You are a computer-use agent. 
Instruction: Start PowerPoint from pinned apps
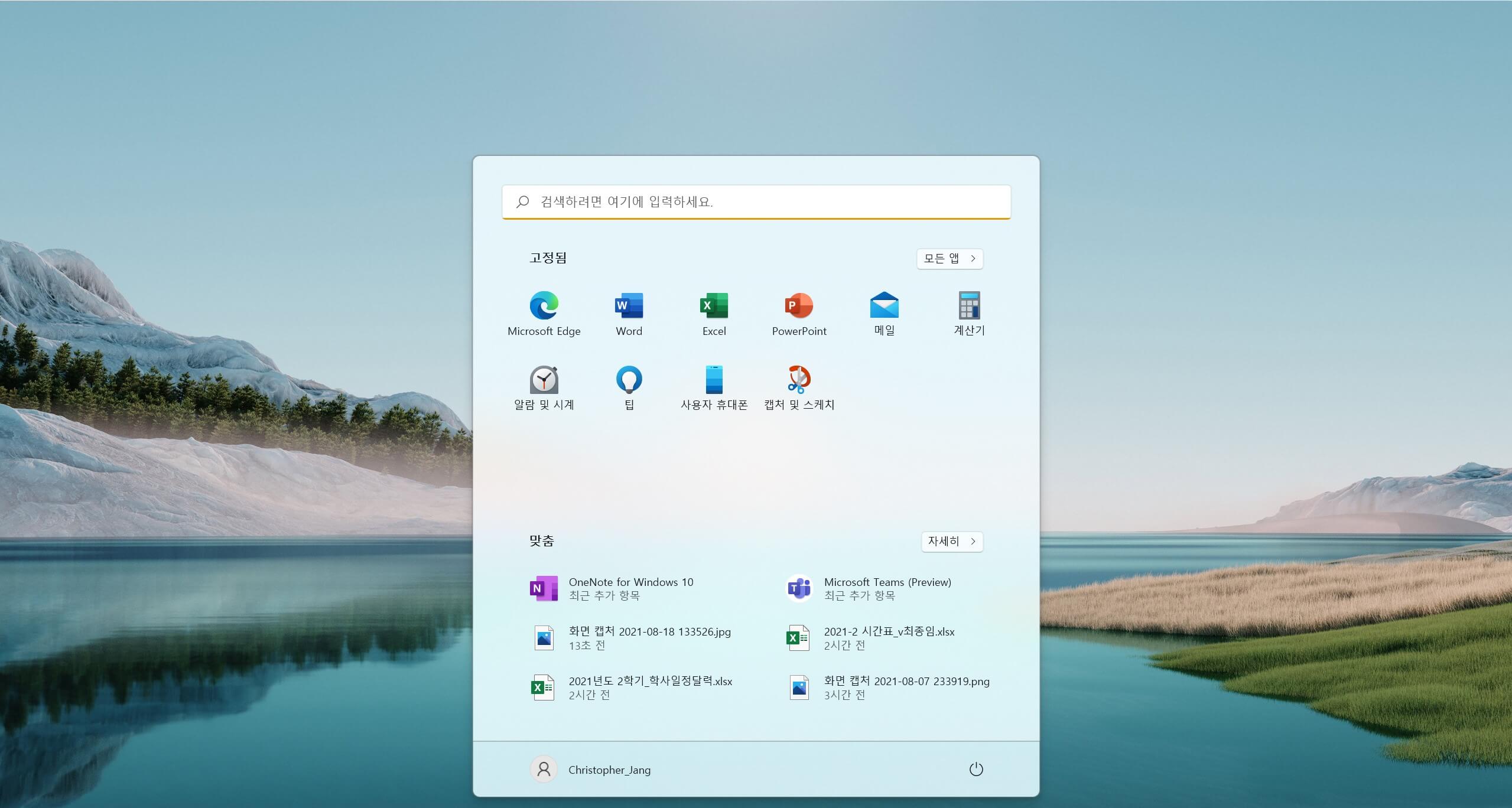click(799, 314)
